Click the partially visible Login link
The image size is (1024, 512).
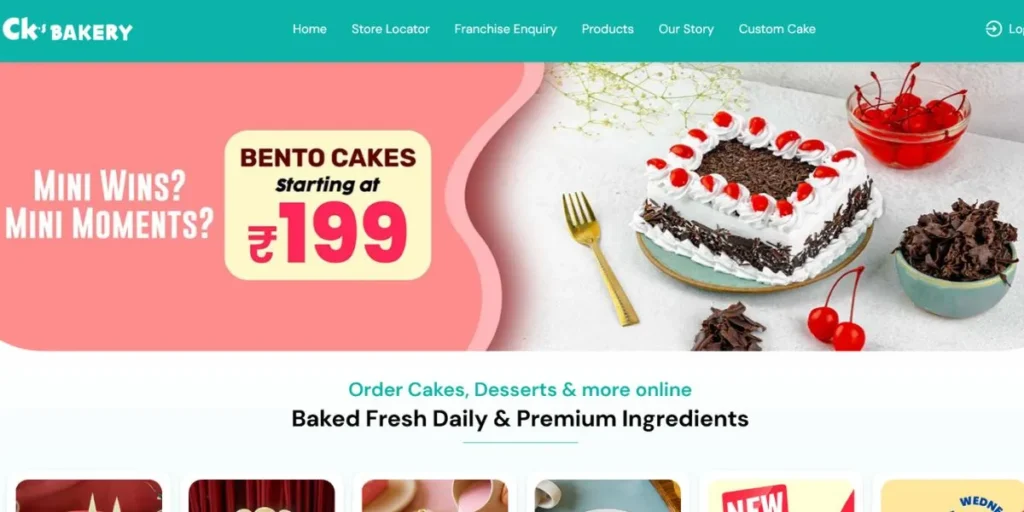[1016, 29]
